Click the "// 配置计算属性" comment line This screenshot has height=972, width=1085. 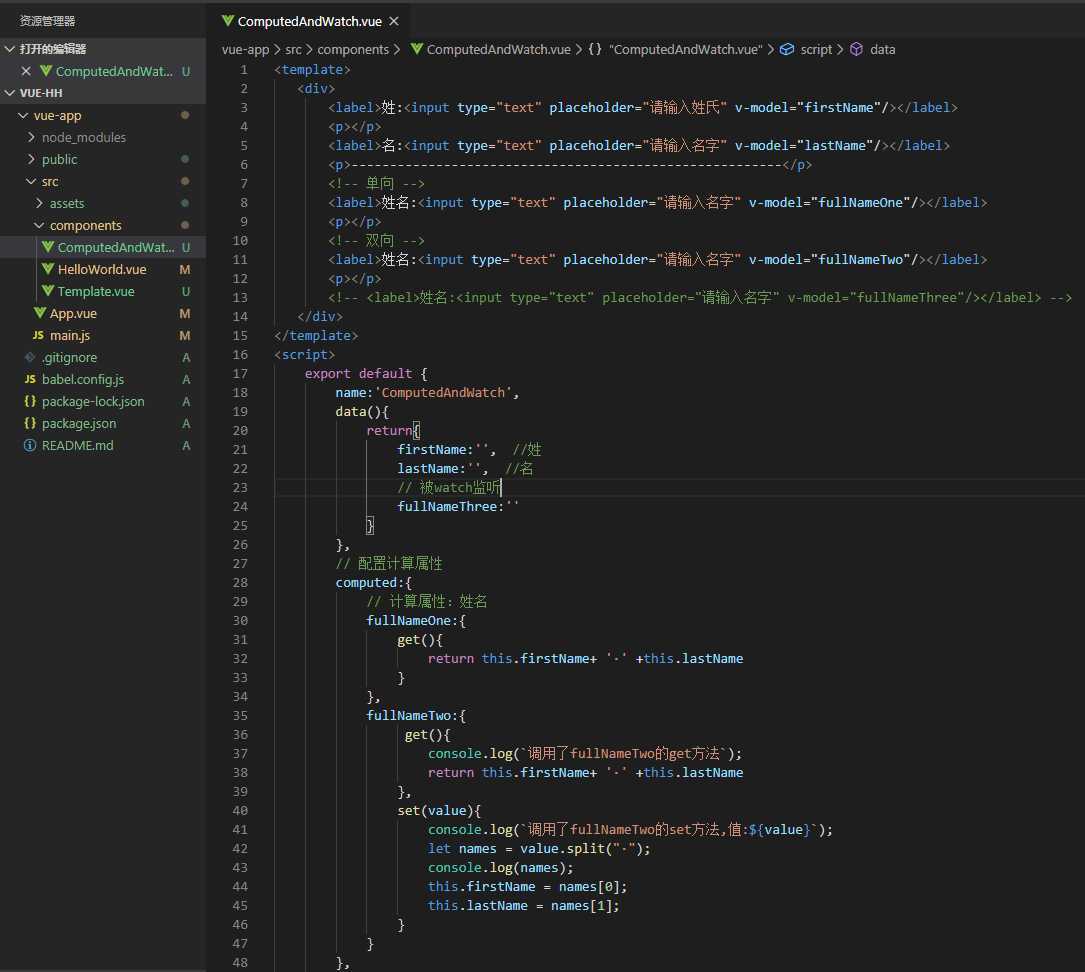click(x=389, y=563)
